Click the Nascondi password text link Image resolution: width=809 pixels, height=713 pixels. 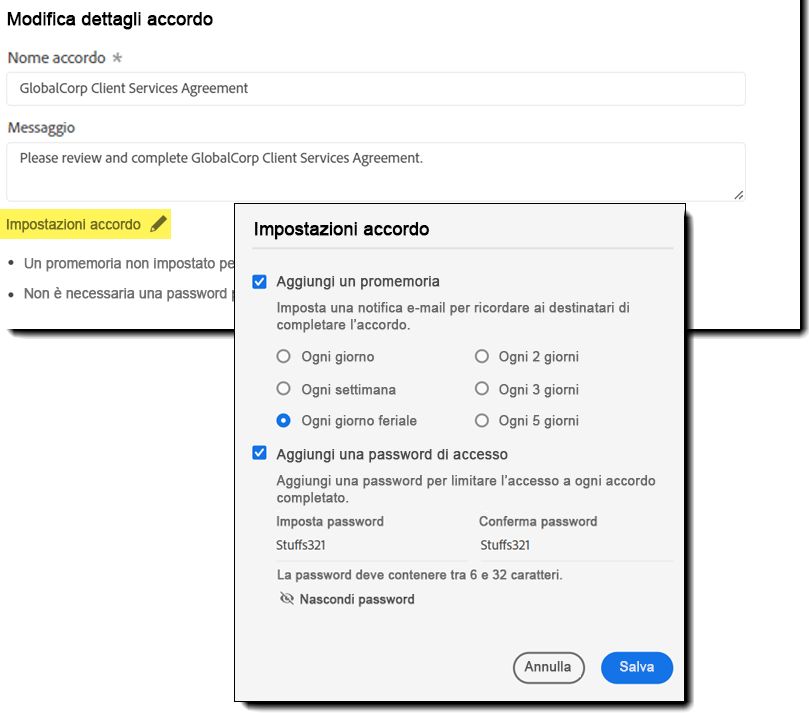[357, 599]
